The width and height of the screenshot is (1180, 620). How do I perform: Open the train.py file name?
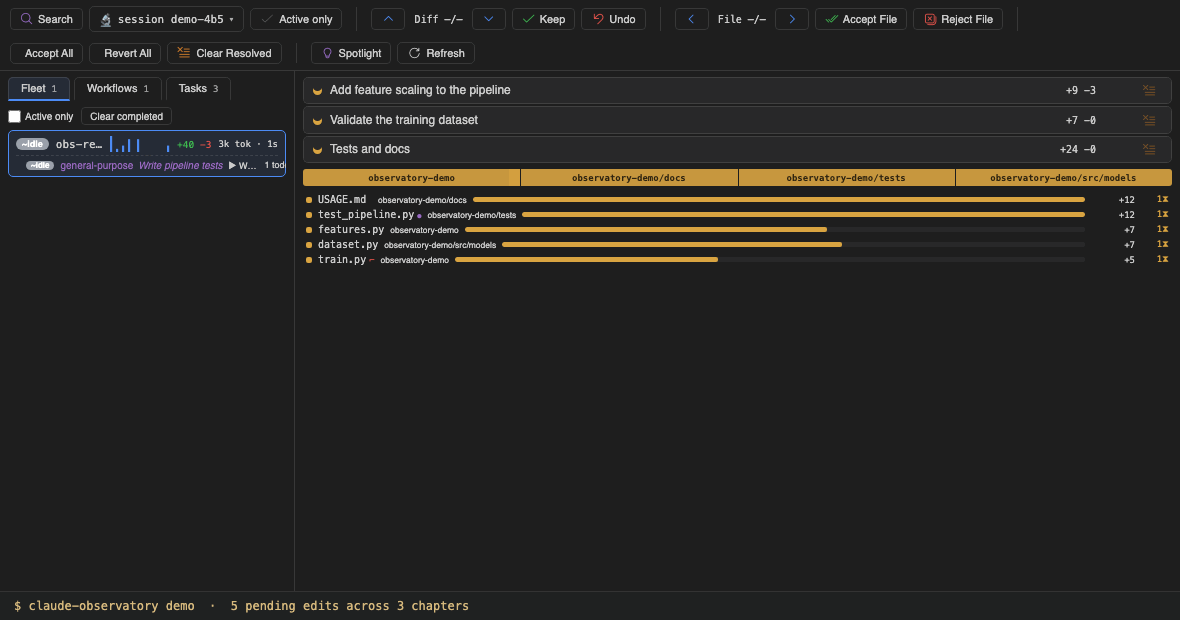(x=342, y=260)
